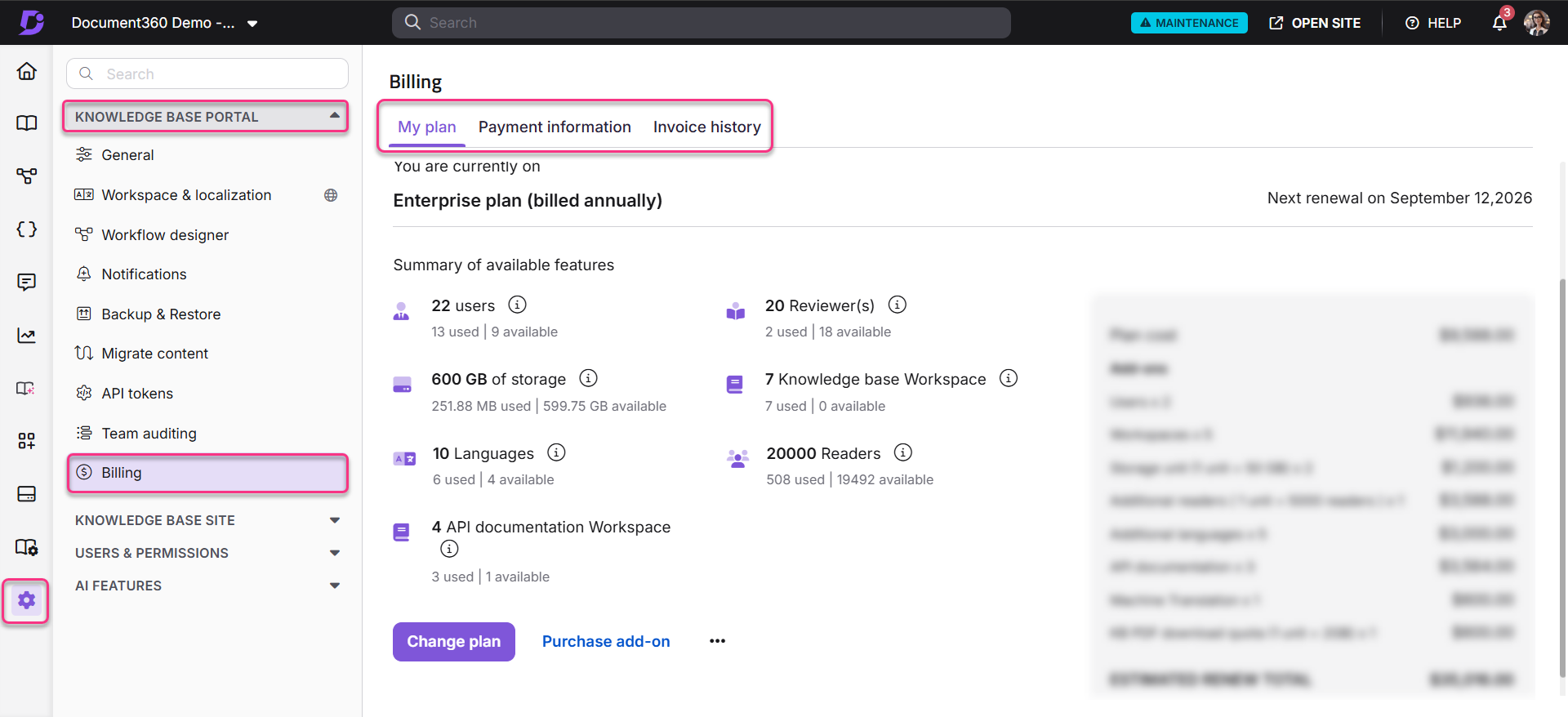Click the info icon next to 22 users
Image resolution: width=1568 pixels, height=717 pixels.
[x=517, y=305]
